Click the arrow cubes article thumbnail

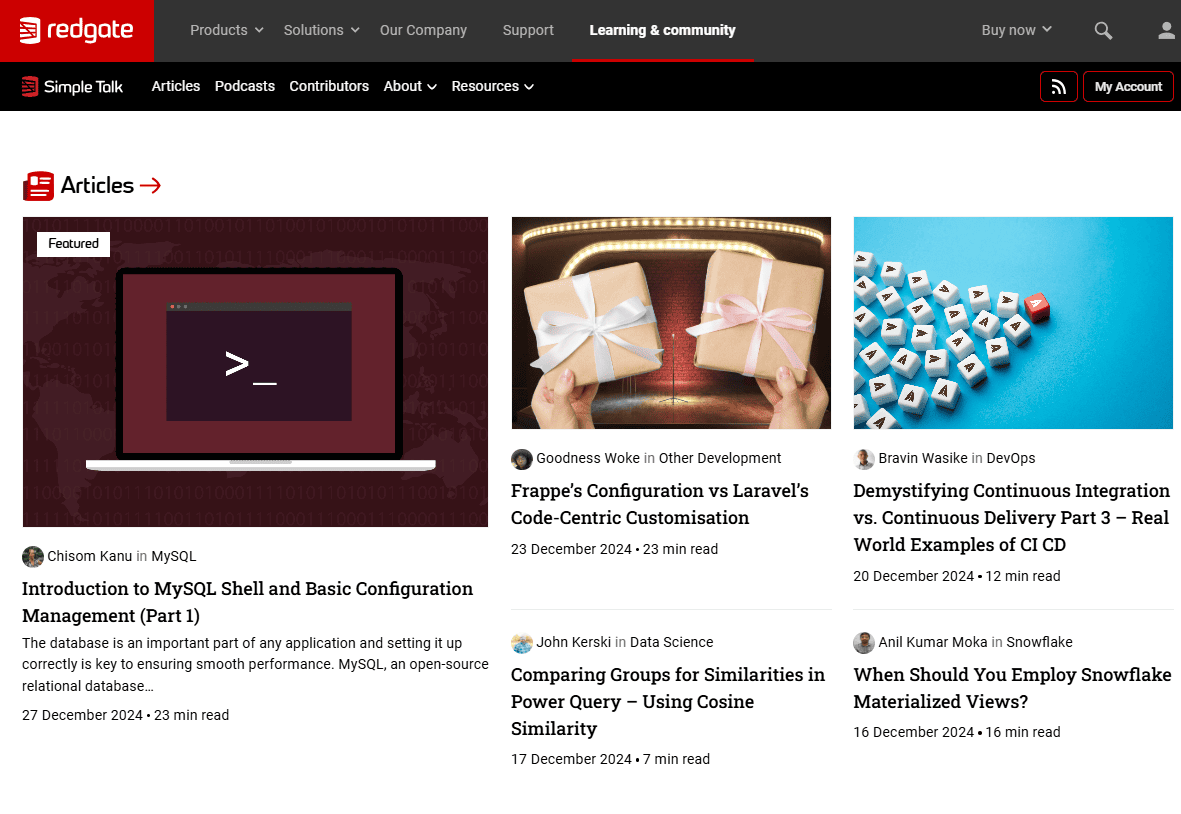(1013, 323)
